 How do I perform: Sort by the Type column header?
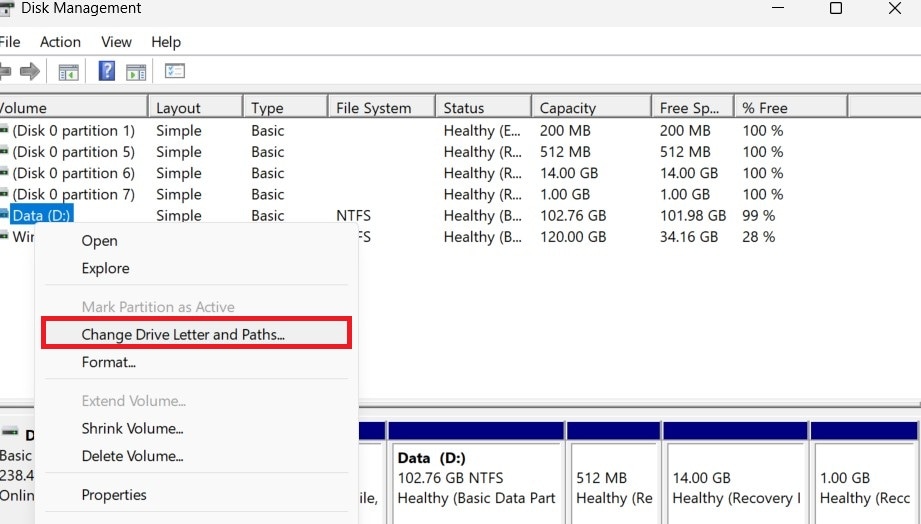[x=285, y=108]
